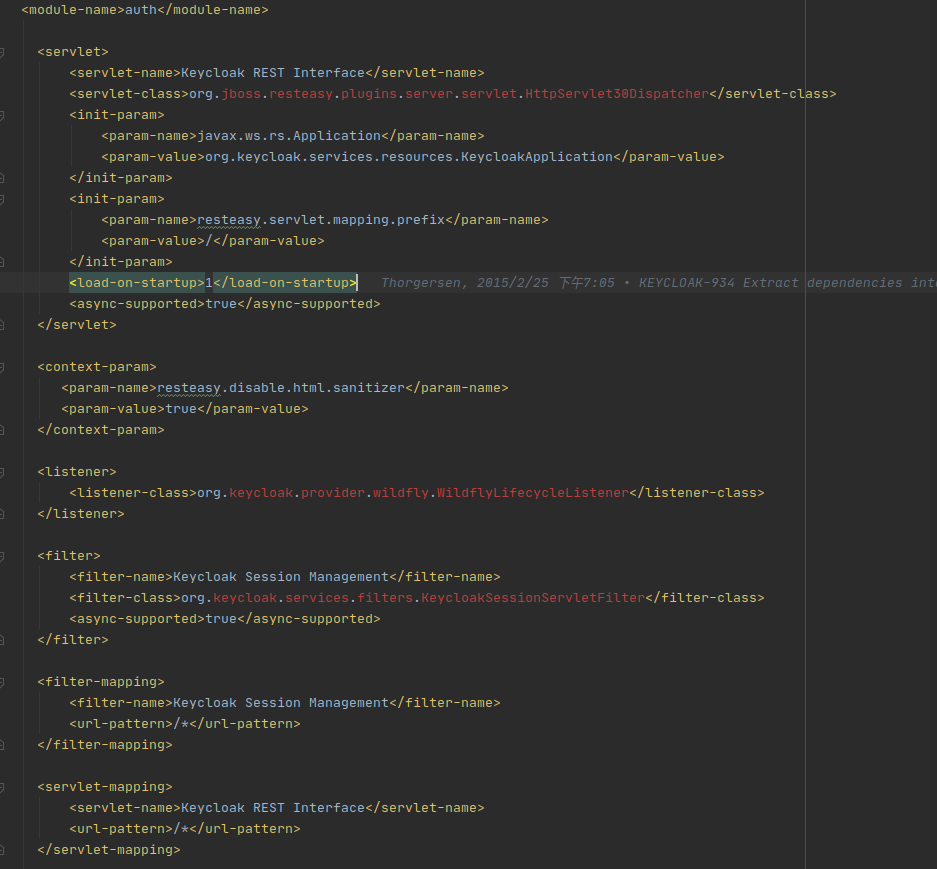Click the servlet-name line inside servlet-mapping
The height and width of the screenshot is (869, 937).
[277, 808]
